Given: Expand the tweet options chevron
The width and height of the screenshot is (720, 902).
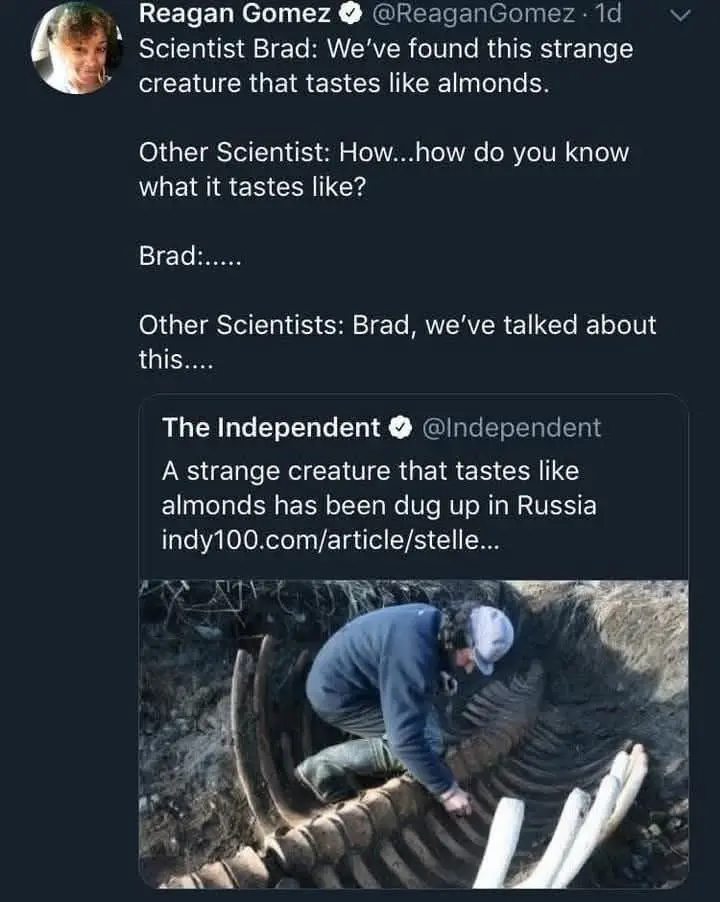Looking at the screenshot, I should click(x=678, y=15).
